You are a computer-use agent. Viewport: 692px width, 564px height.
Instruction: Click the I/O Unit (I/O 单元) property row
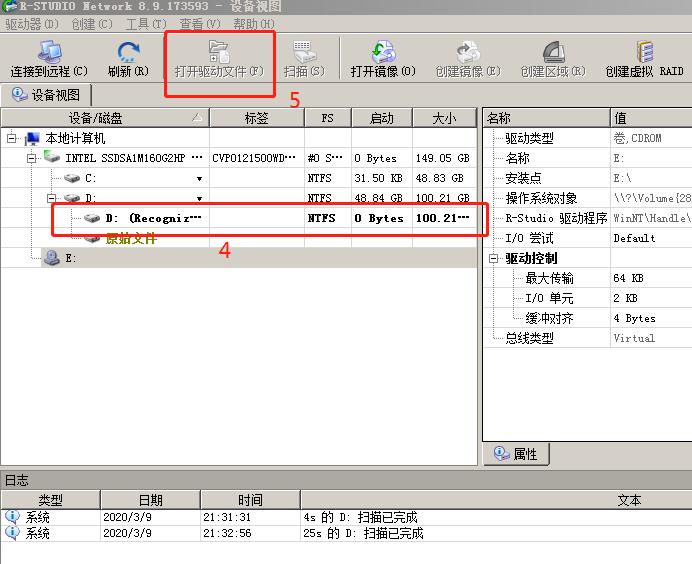click(588, 298)
